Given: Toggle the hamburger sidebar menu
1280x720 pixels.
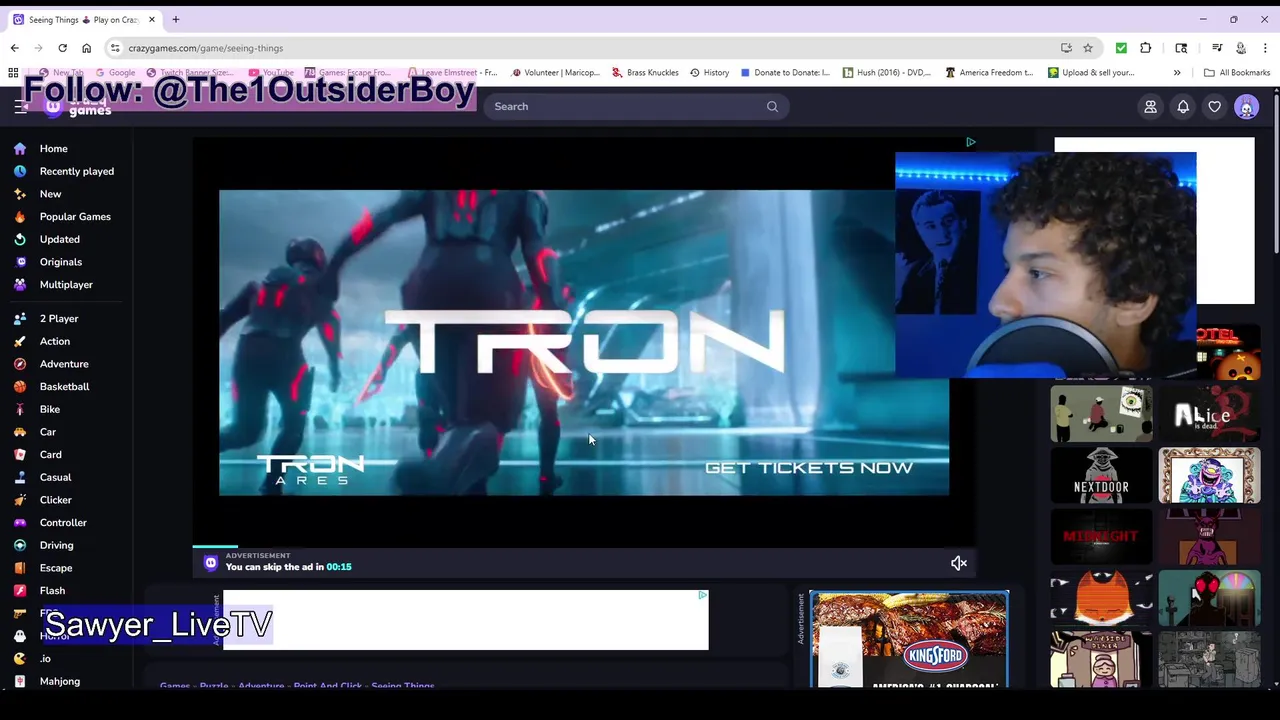Looking at the screenshot, I should pos(20,107).
